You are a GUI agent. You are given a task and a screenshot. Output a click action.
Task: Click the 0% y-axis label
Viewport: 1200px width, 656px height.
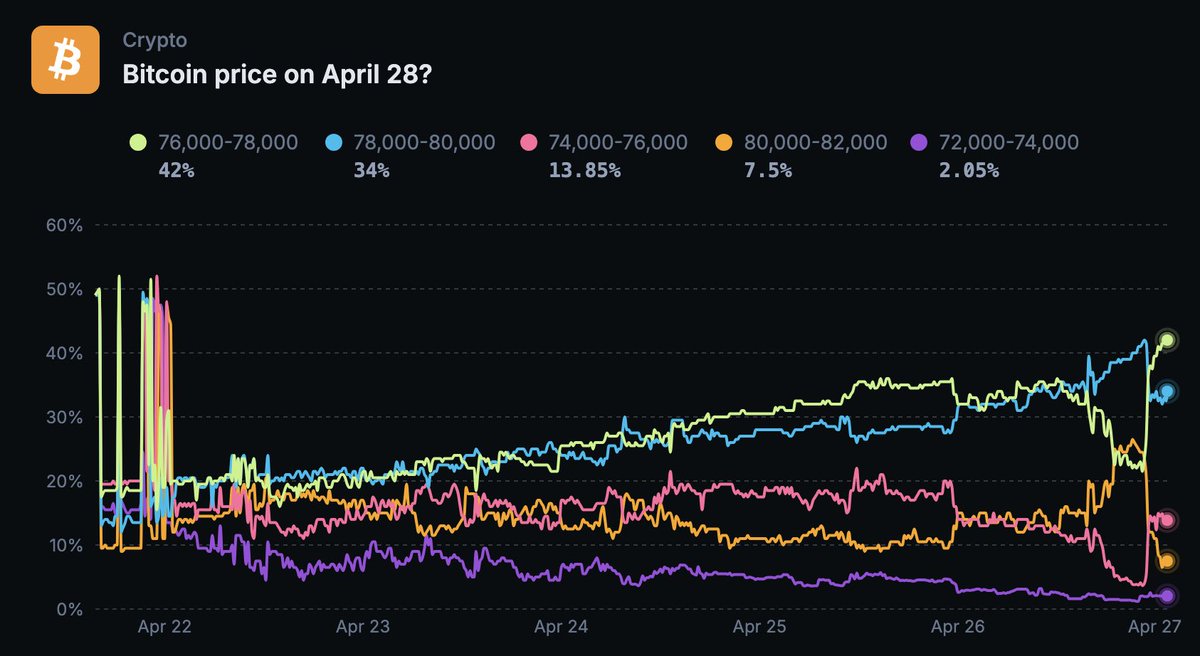(x=69, y=609)
